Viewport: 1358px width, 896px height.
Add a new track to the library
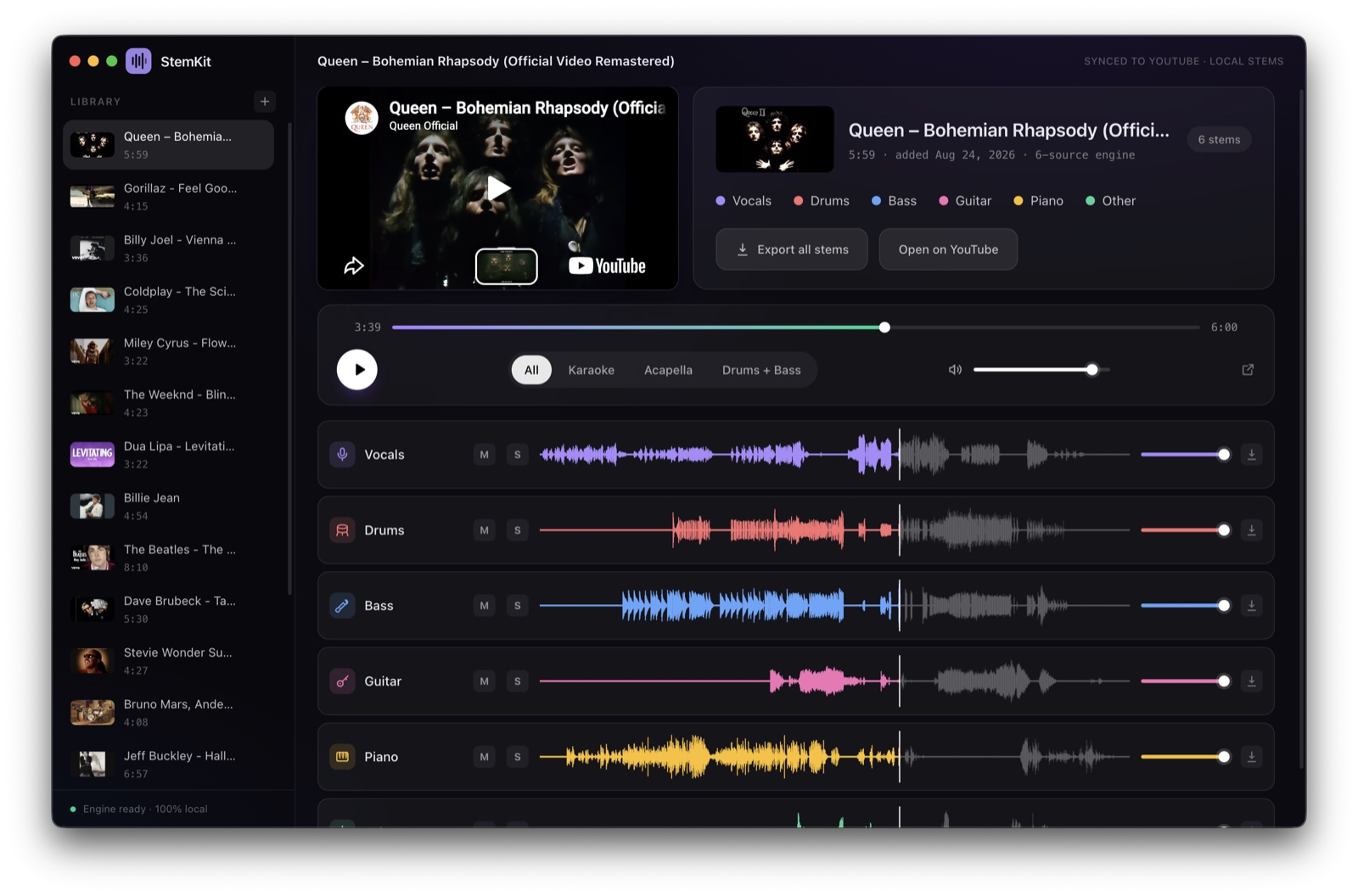click(265, 102)
